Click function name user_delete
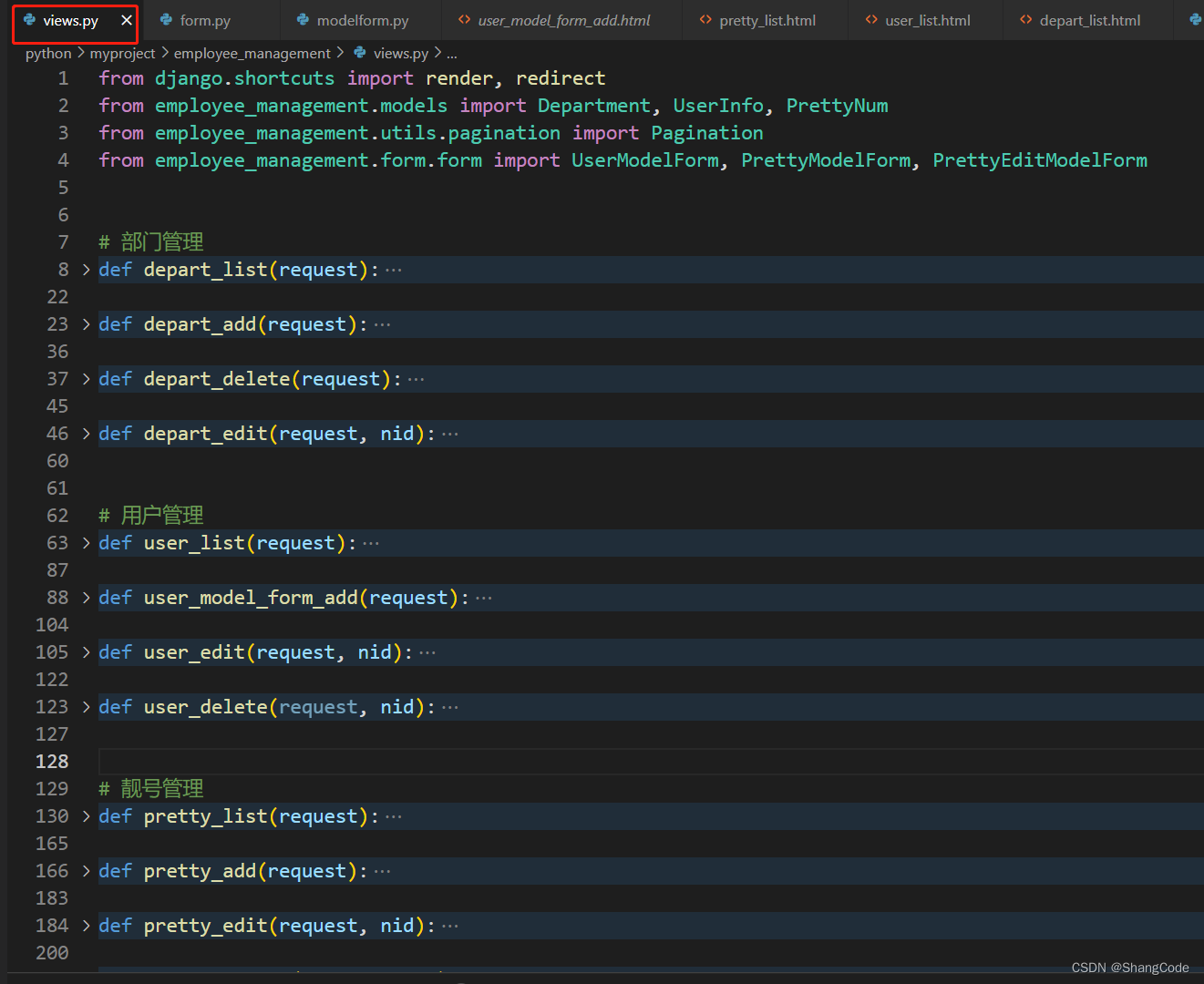Screen dimensions: 1204x984 206,707
